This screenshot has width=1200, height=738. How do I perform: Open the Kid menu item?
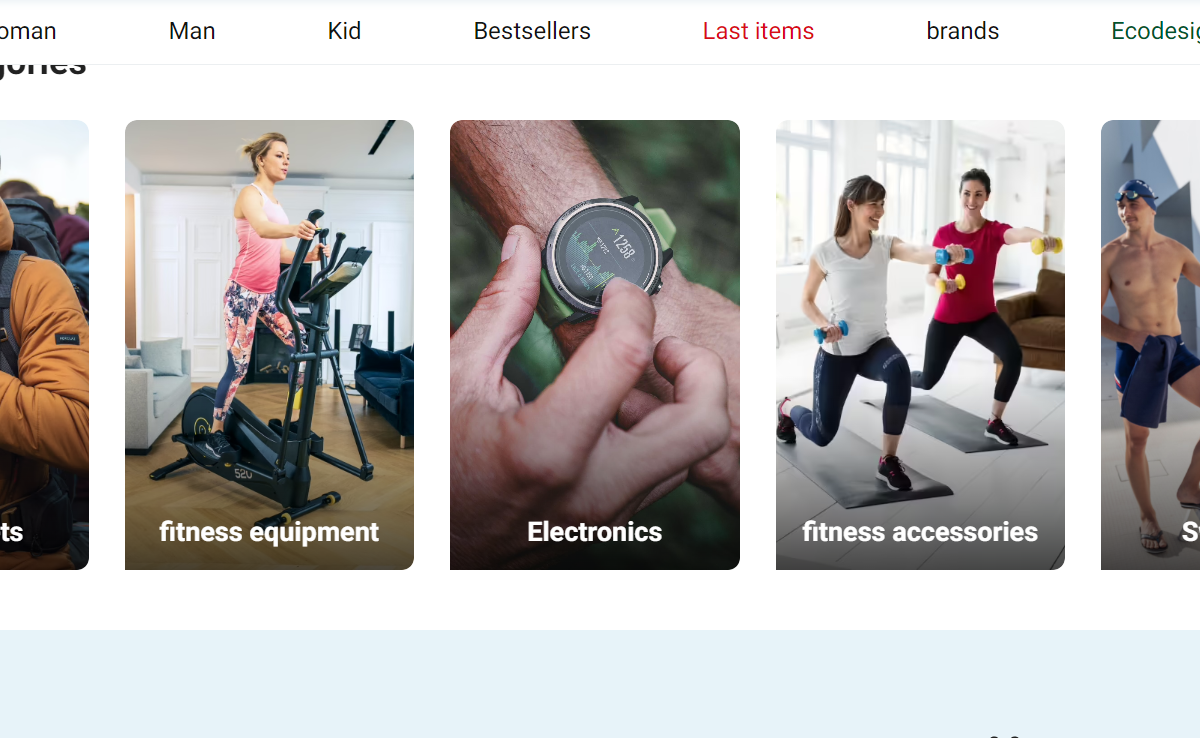pos(344,31)
